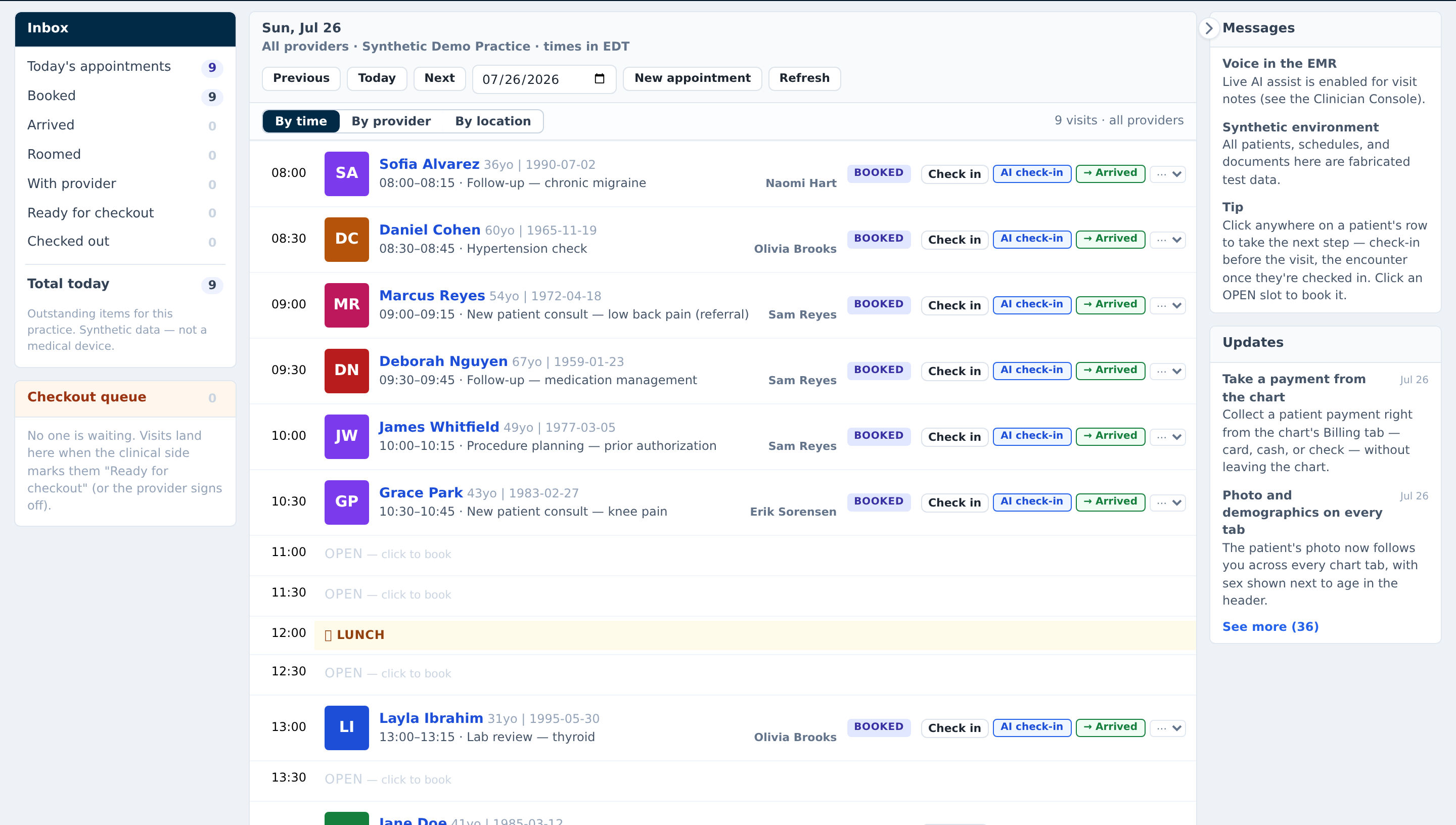The width and height of the screenshot is (1456, 825).
Task: Book the 12:30 OPEN slot
Action: 723,674
